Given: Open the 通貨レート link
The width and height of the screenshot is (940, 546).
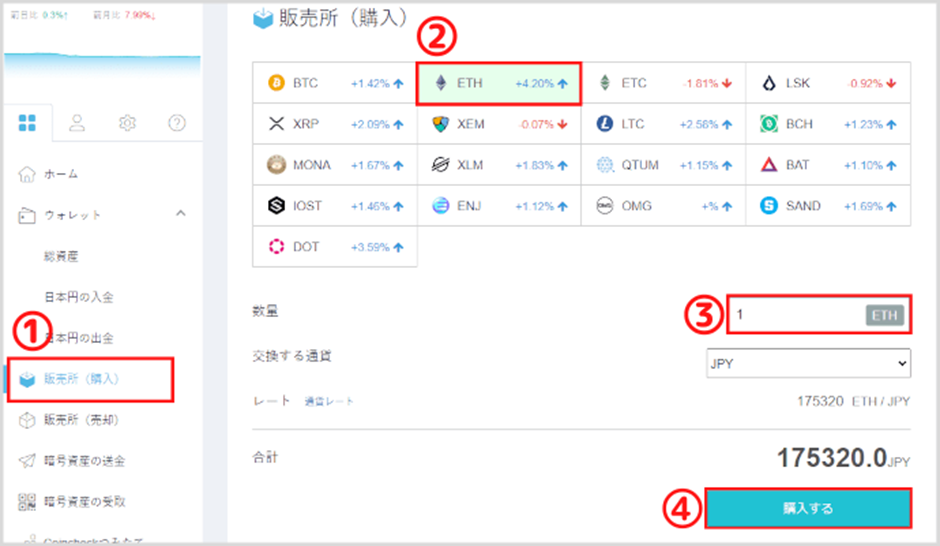Looking at the screenshot, I should coord(329,401).
